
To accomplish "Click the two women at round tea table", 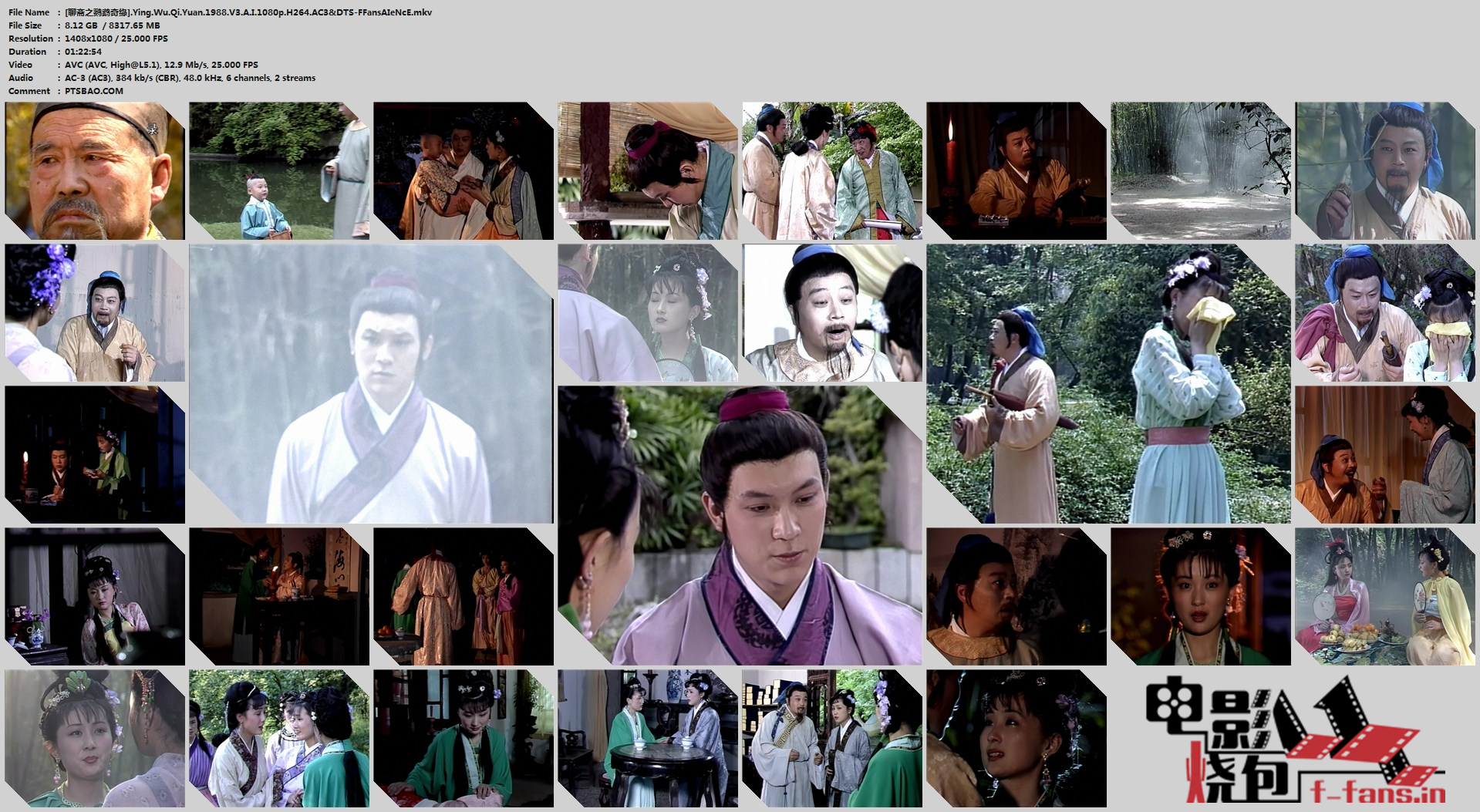I will coord(647,738).
